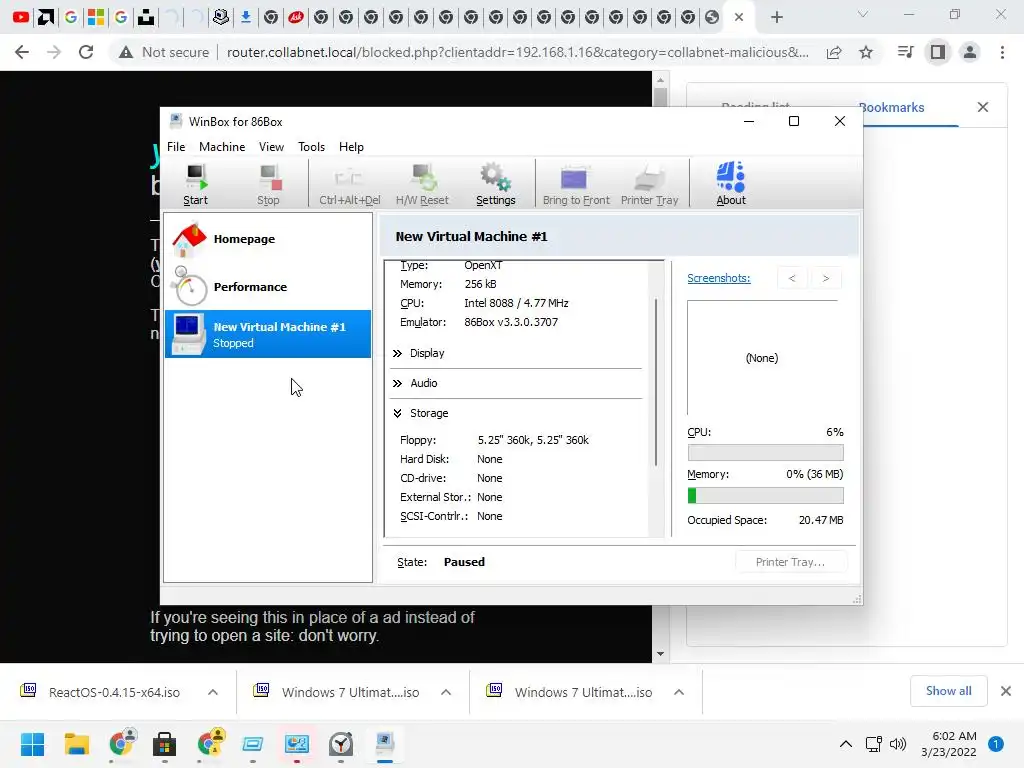1024x768 pixels.
Task: Click the machine details vertical scrollbar
Action: (x=656, y=382)
